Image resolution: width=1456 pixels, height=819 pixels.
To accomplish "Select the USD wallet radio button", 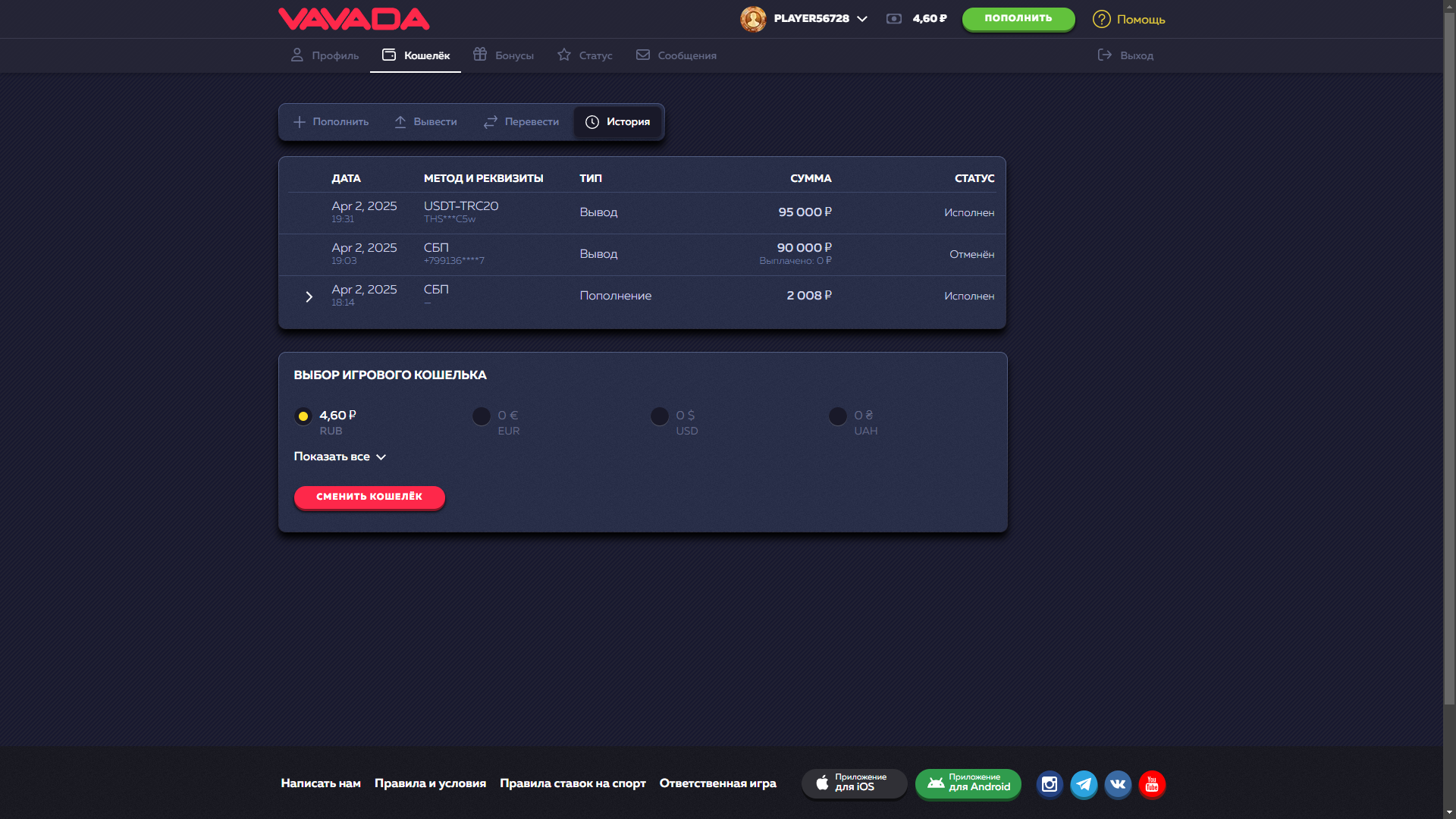I will (659, 416).
